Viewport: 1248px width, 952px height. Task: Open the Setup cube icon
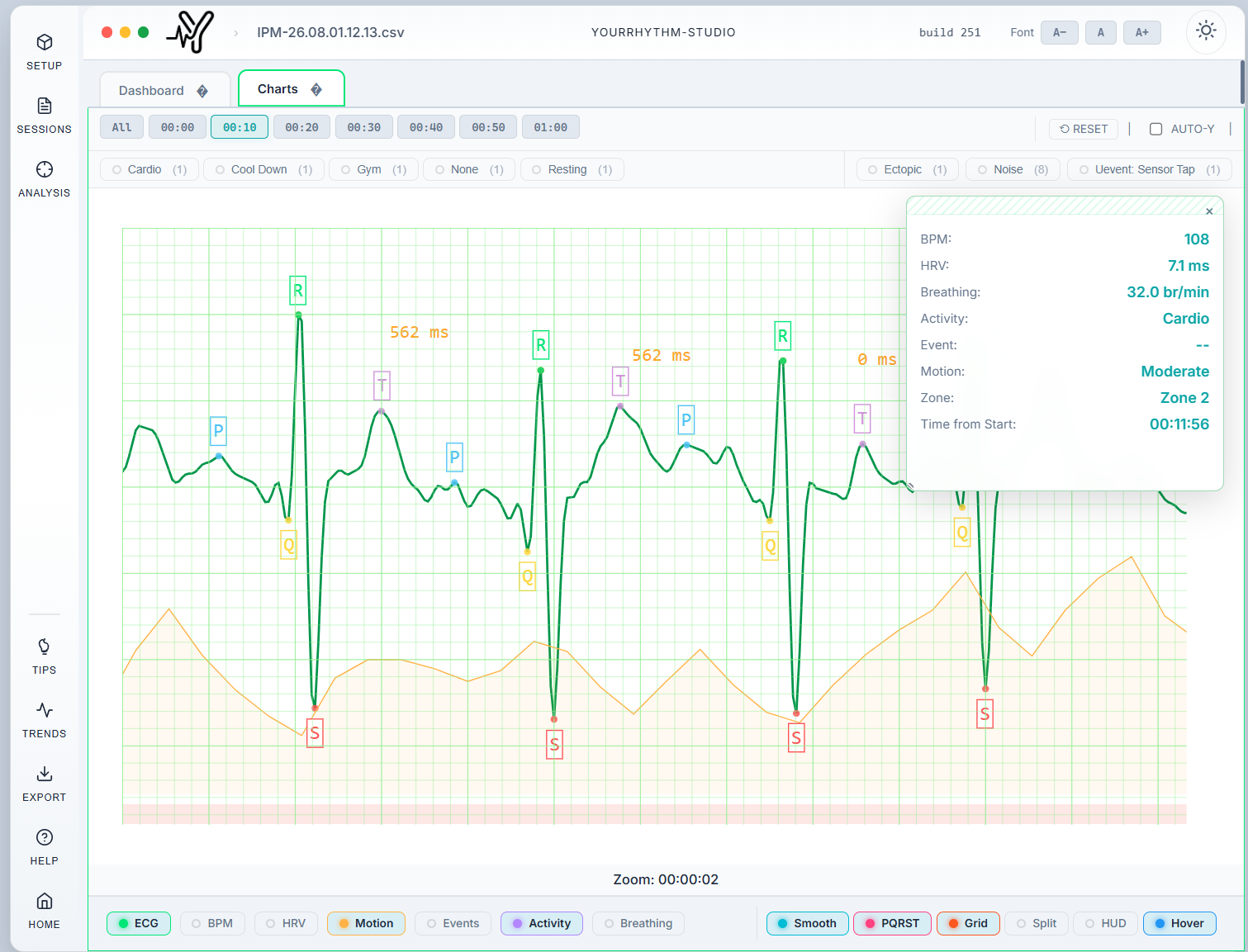point(45,42)
